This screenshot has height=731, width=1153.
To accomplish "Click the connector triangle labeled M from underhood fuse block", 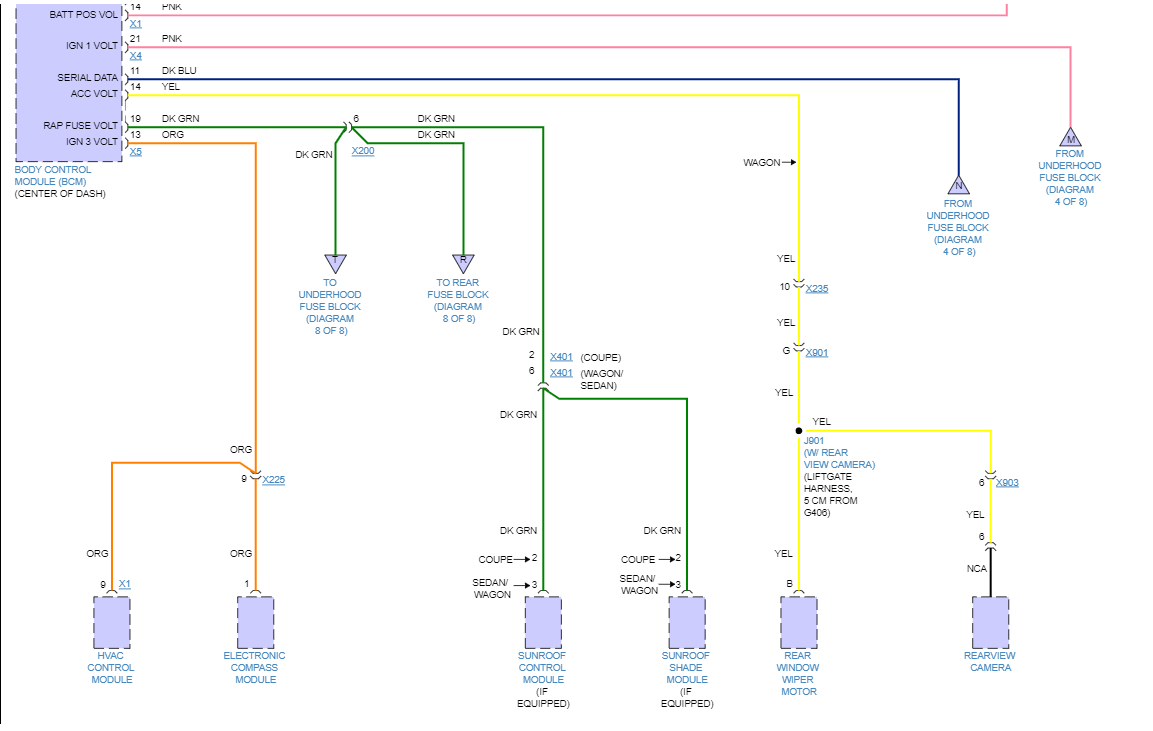I will pyautogui.click(x=1069, y=140).
